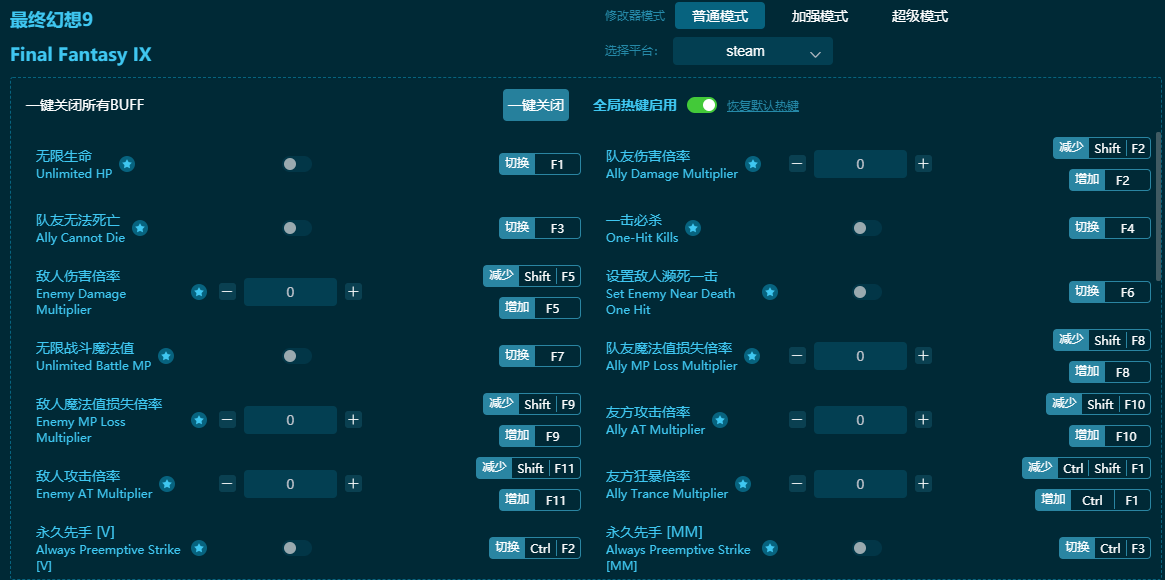
Task: Click the F1 hotkey selector for Unlimited HP
Action: coord(557,164)
